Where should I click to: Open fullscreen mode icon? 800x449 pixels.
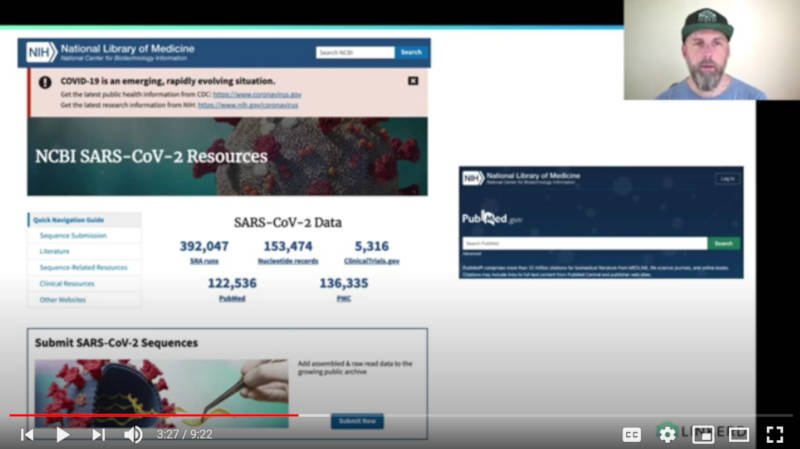click(x=775, y=435)
